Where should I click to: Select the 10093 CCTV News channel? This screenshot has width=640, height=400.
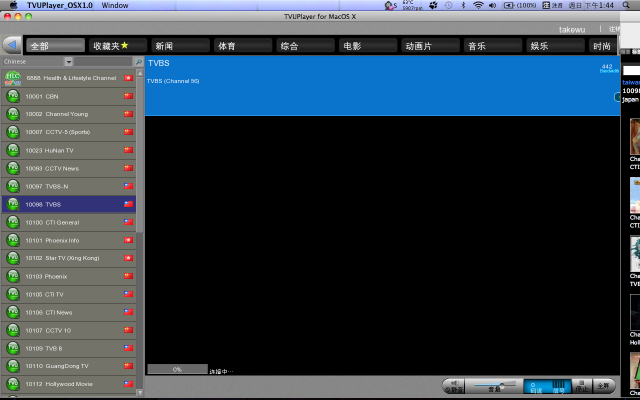click(x=69, y=168)
